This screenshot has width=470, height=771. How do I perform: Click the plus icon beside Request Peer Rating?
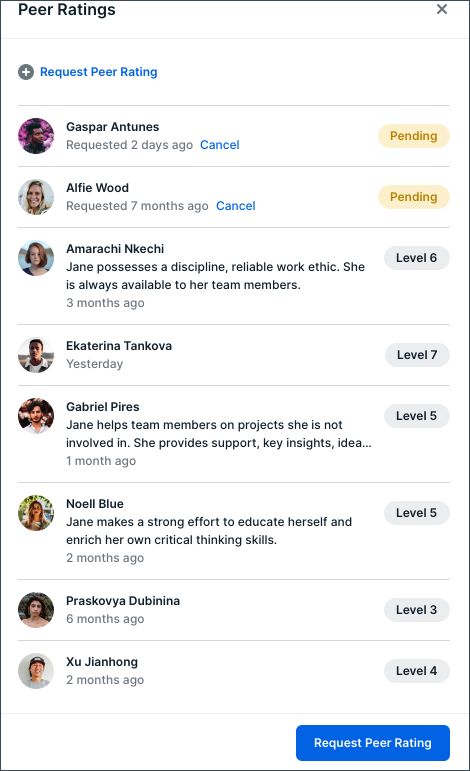pos(26,72)
